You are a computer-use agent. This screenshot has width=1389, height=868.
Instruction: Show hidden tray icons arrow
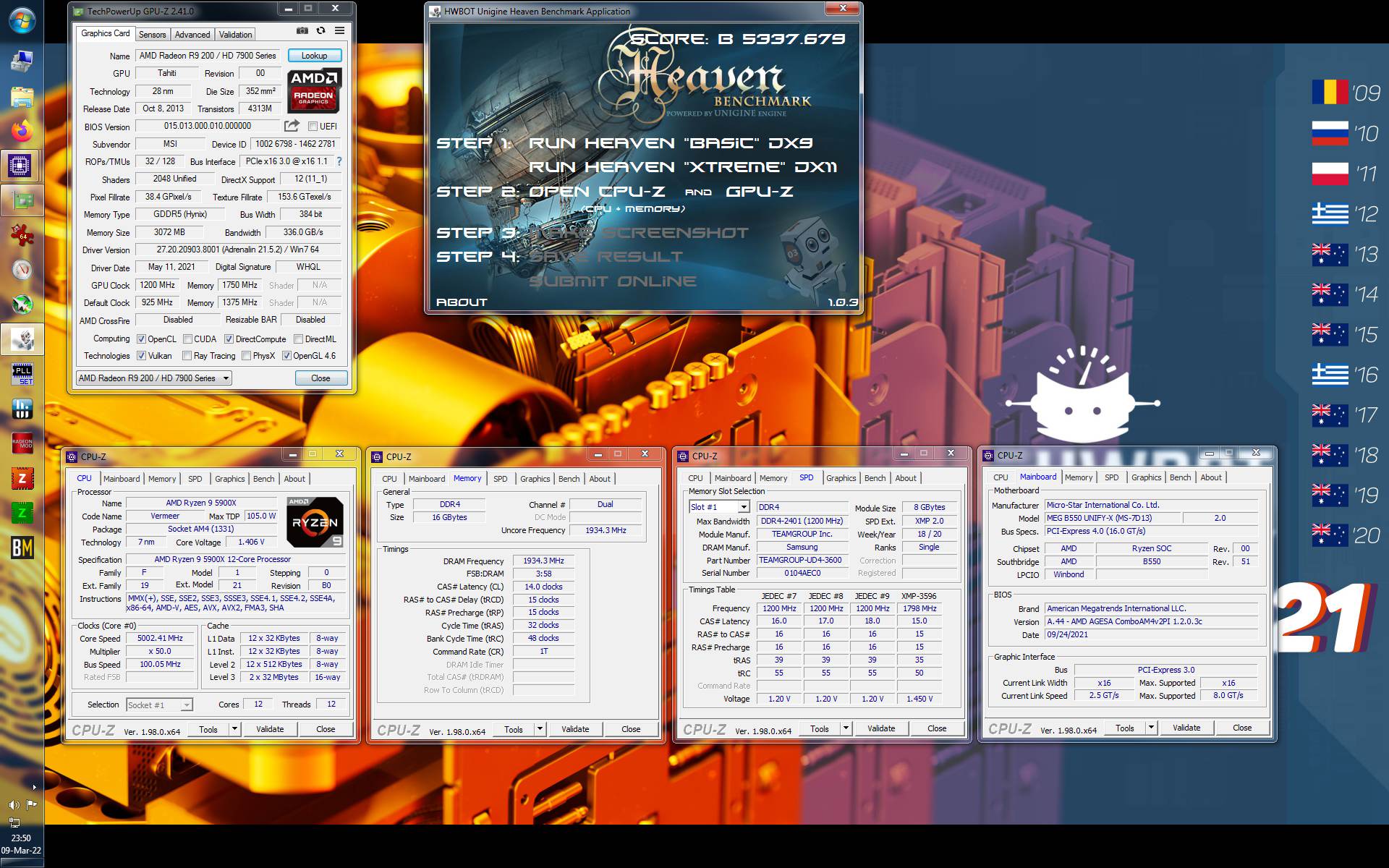34,787
